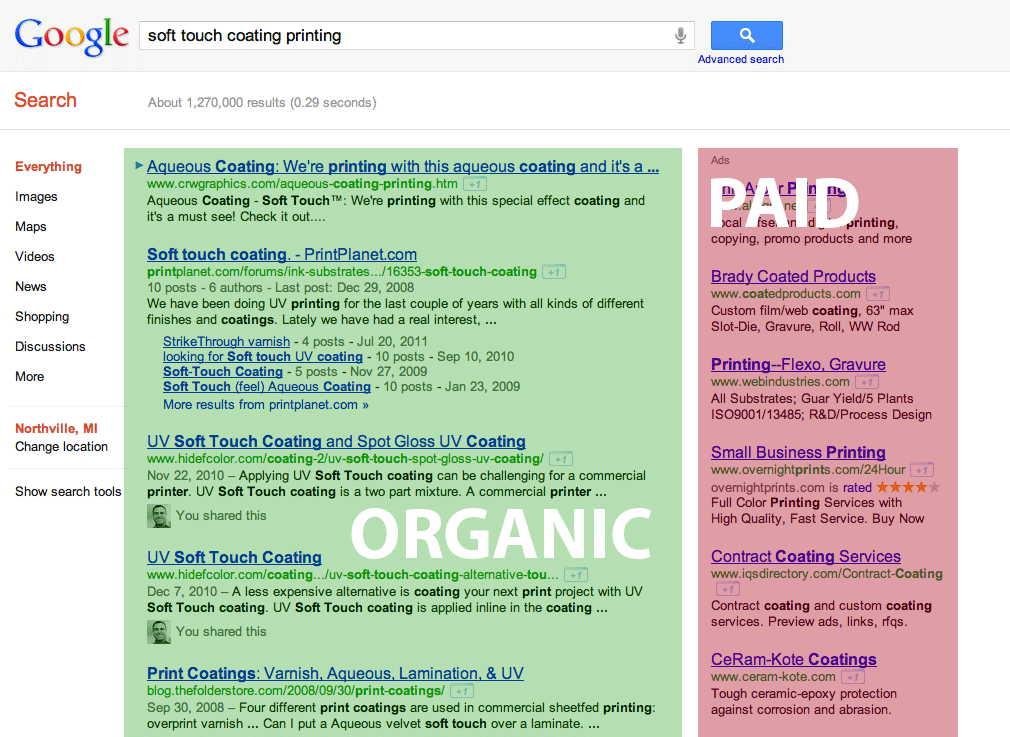Viewport: 1010px width, 737px height.
Task: Open Printing--Flexo, Gravure ad
Action: pos(798,365)
